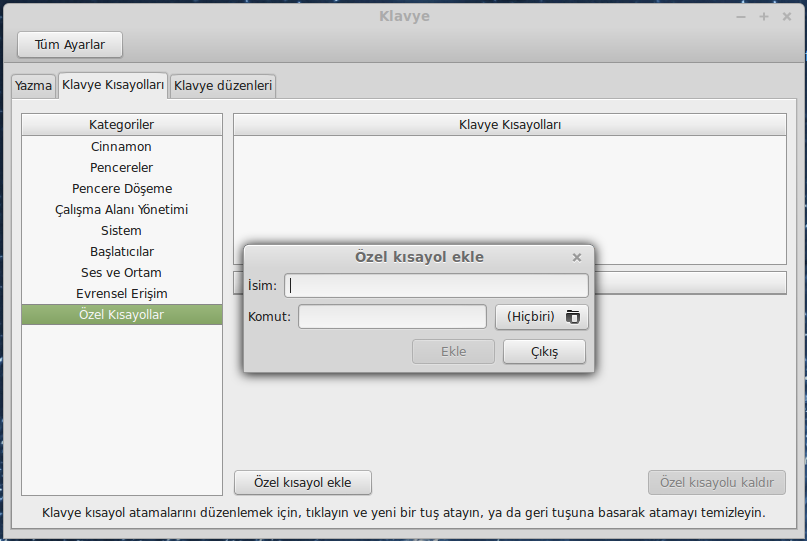Click the Özel kısayolu kaldır button

[717, 483]
